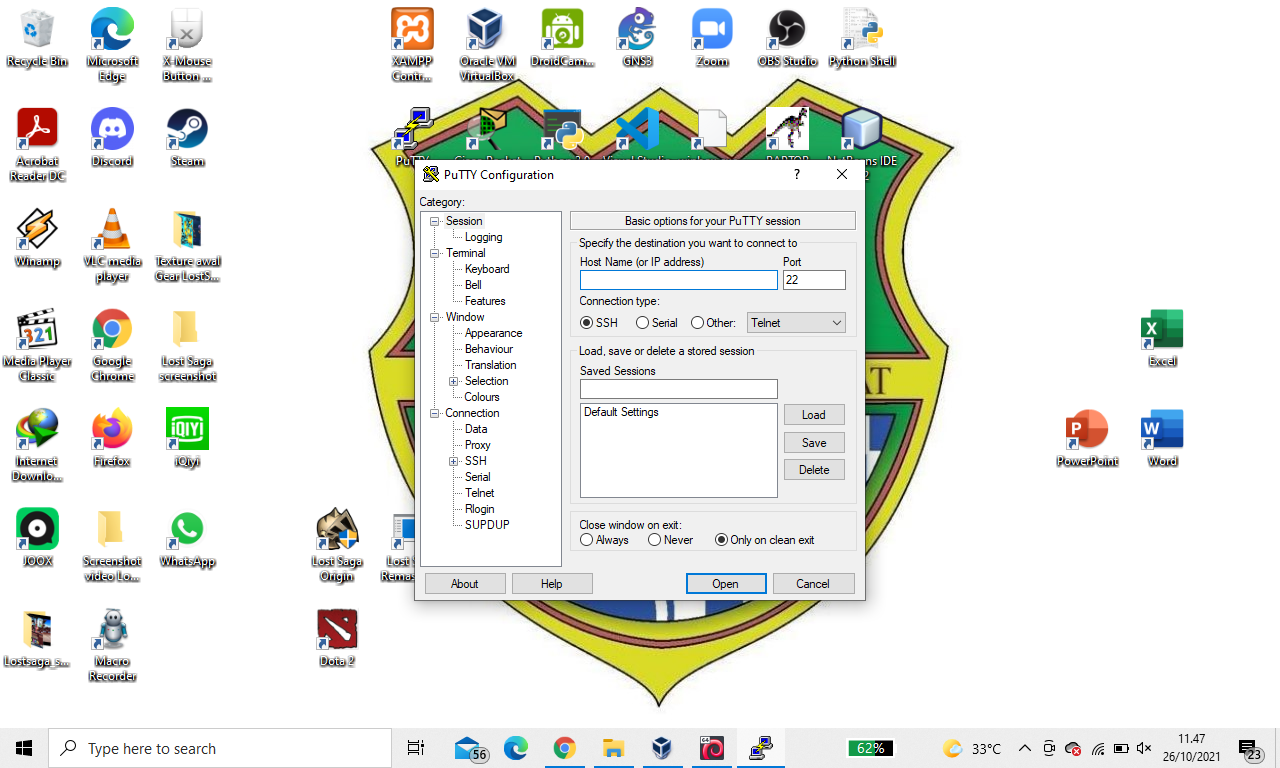Open the Appearance category
Screen dimensions: 1280x768
pos(493,333)
